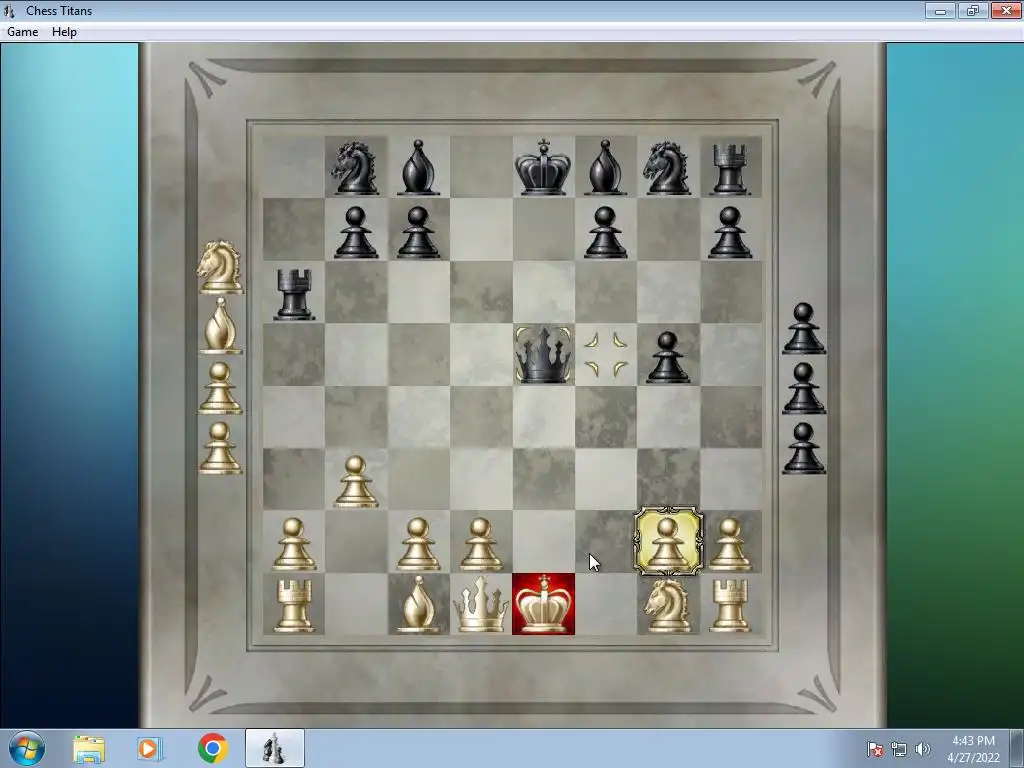Launch Windows Media Player from taskbar
1024x768 pixels.
[x=149, y=748]
